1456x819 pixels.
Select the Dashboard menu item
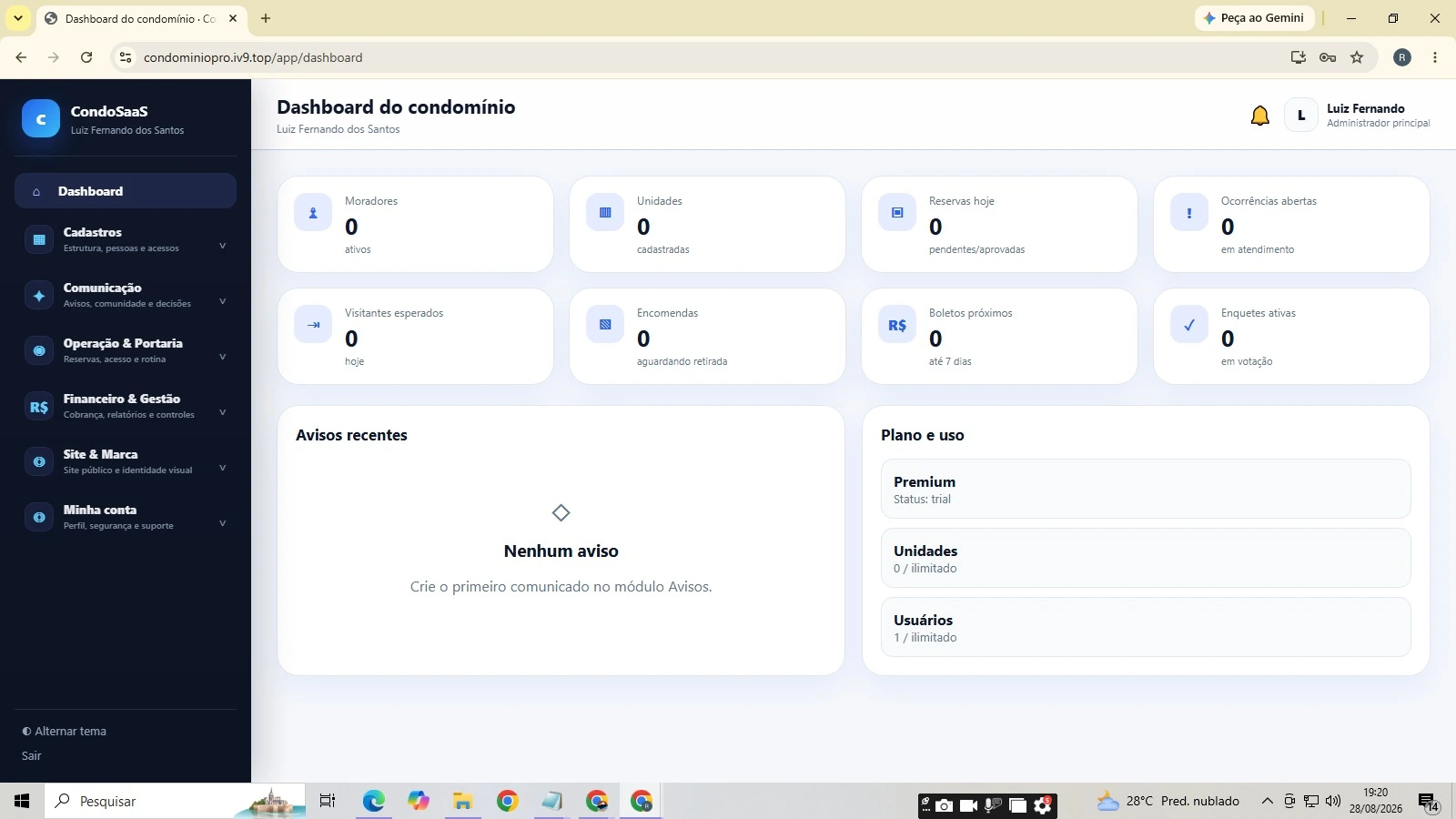126,191
